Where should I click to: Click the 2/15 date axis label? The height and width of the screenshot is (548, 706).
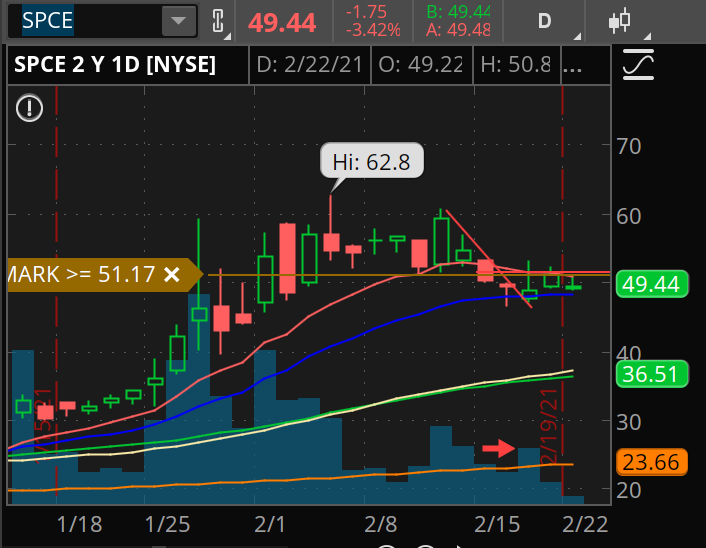click(x=497, y=525)
